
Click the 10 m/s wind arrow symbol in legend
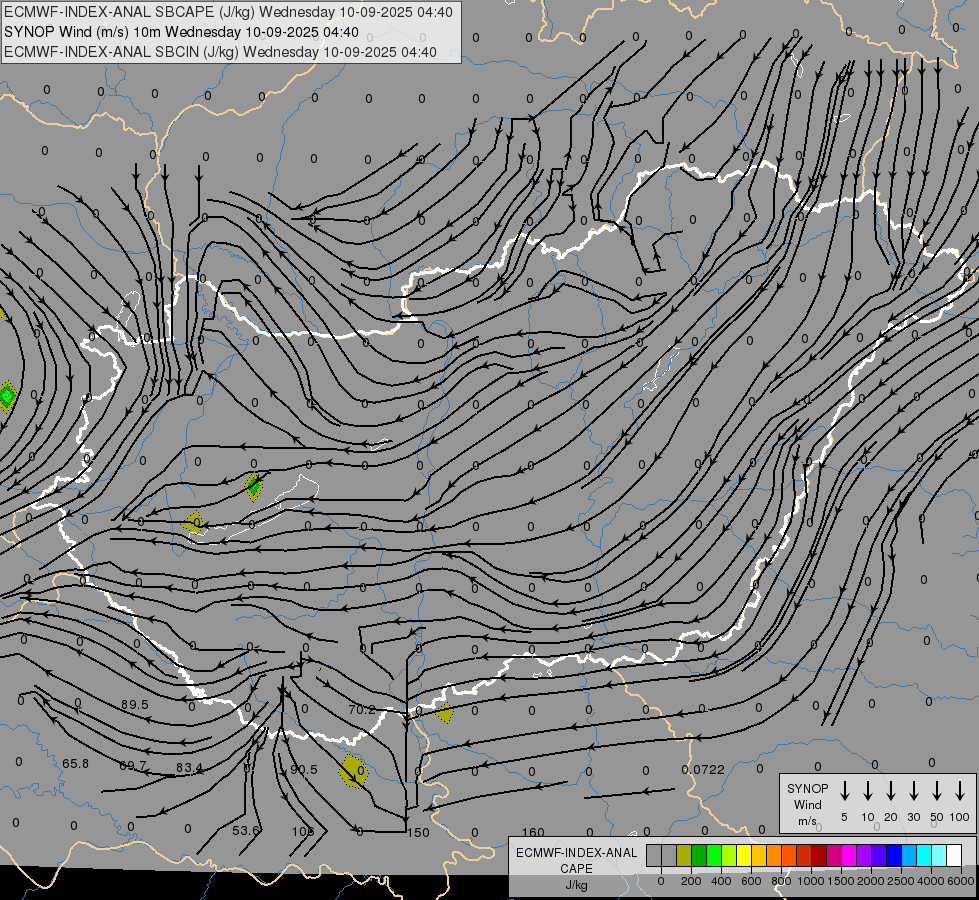868,791
